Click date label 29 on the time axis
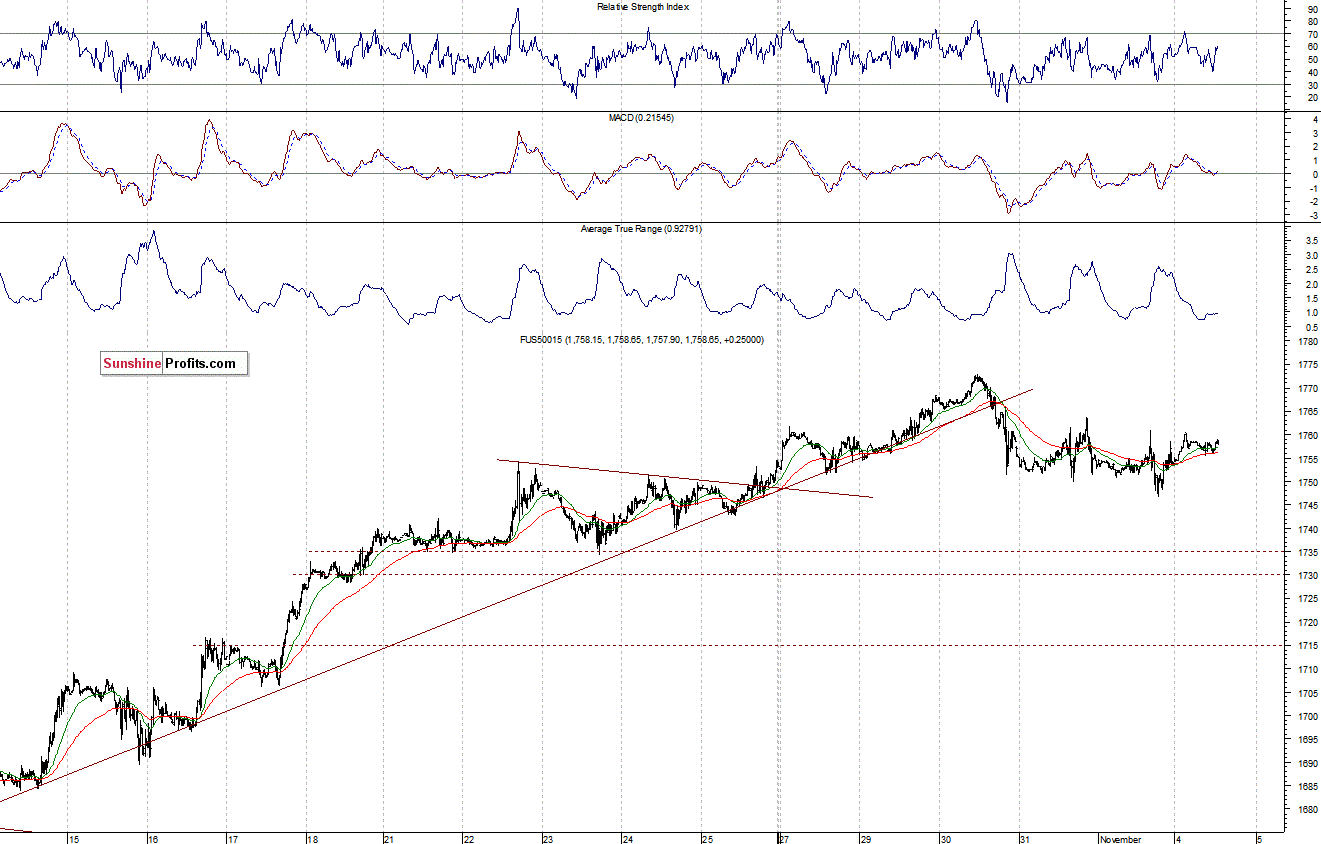1321x844 pixels. pos(866,839)
